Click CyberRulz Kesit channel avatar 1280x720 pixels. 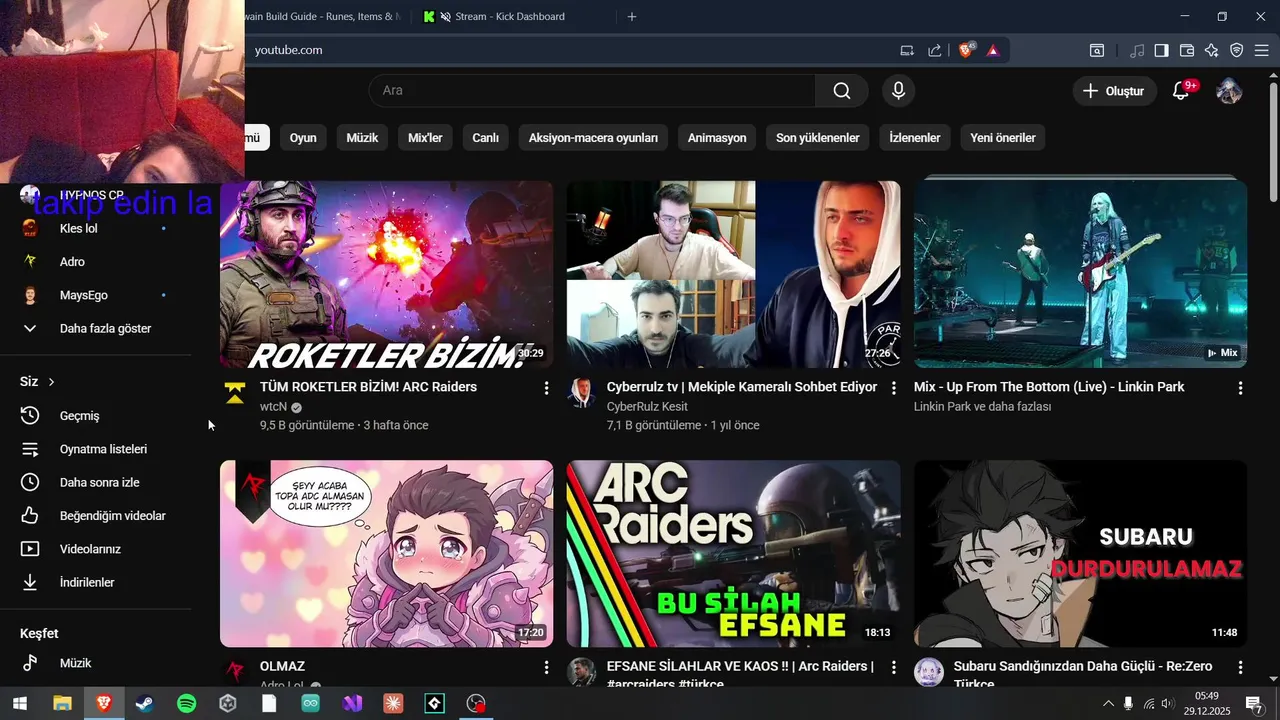[x=581, y=393]
